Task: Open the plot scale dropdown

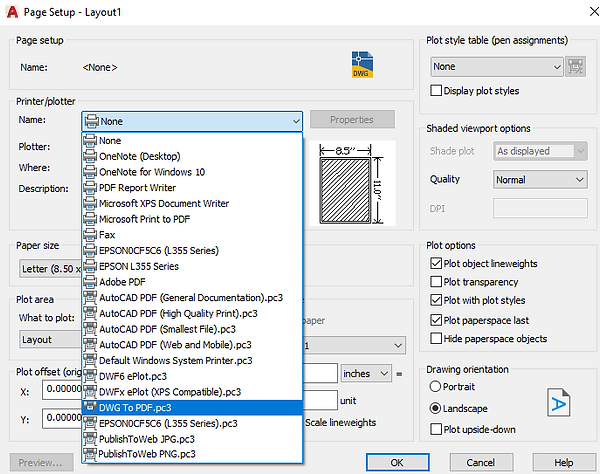Action: tap(354, 345)
